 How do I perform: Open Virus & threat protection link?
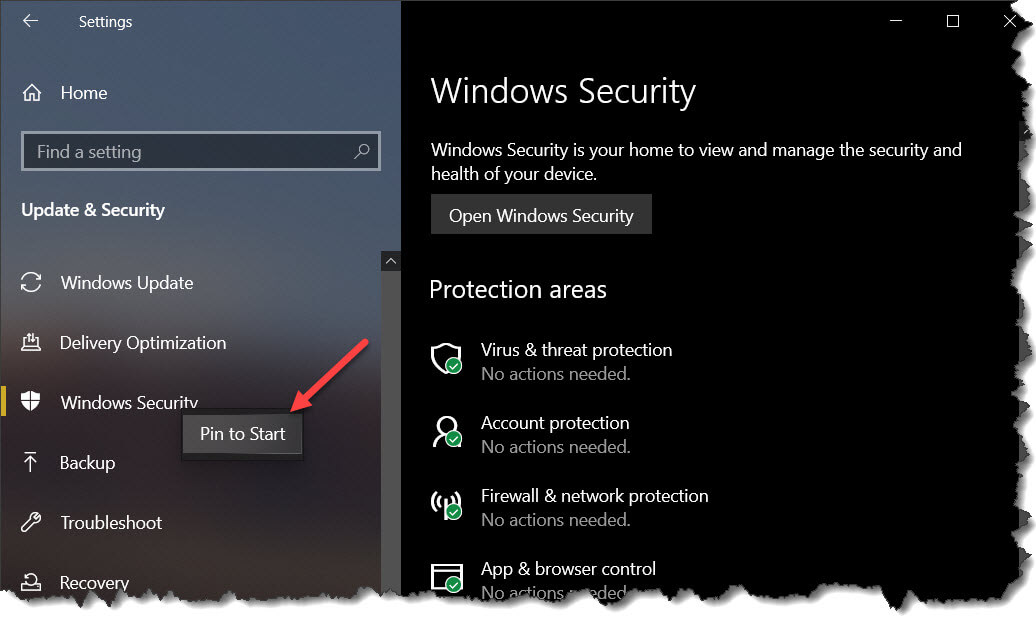tap(576, 350)
